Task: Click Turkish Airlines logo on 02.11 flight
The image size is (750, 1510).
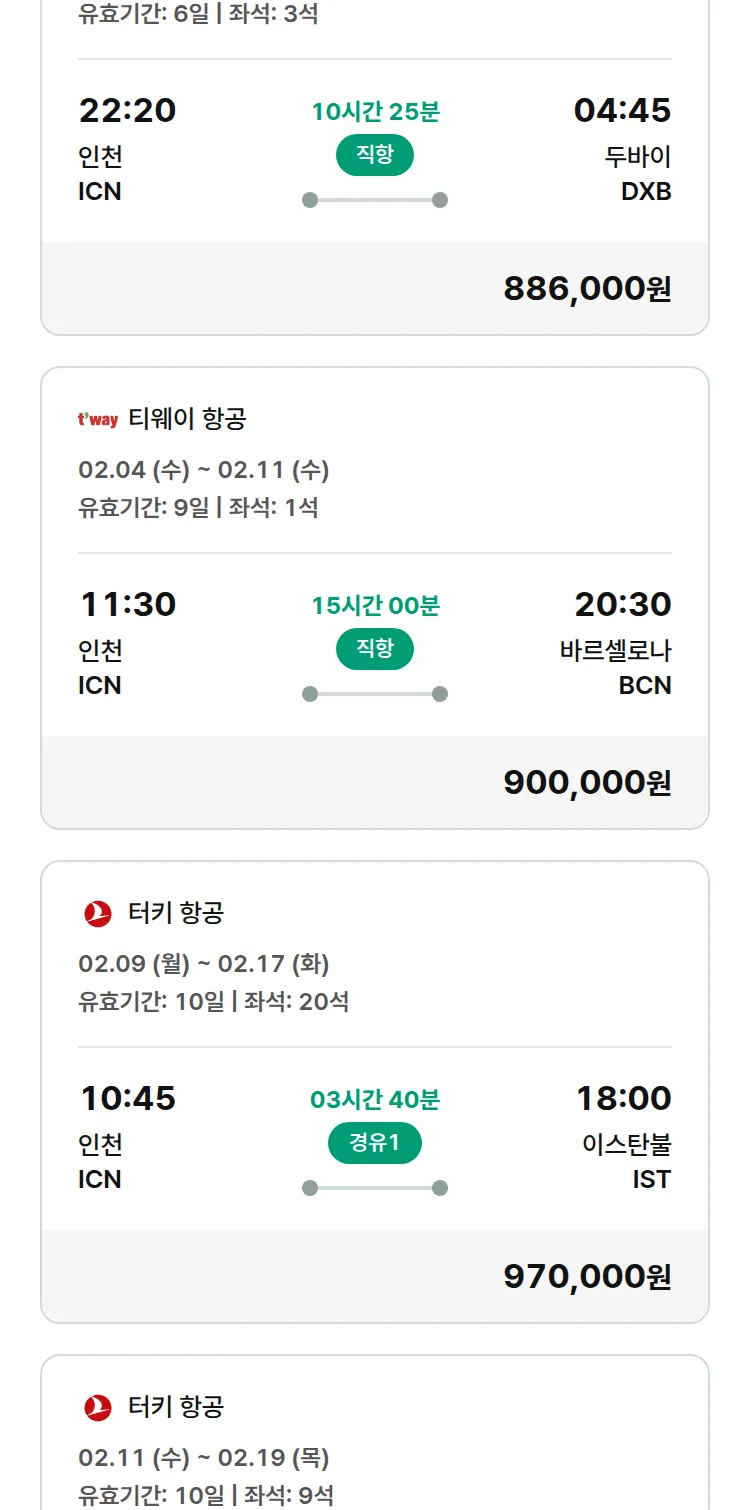Action: [98, 1407]
